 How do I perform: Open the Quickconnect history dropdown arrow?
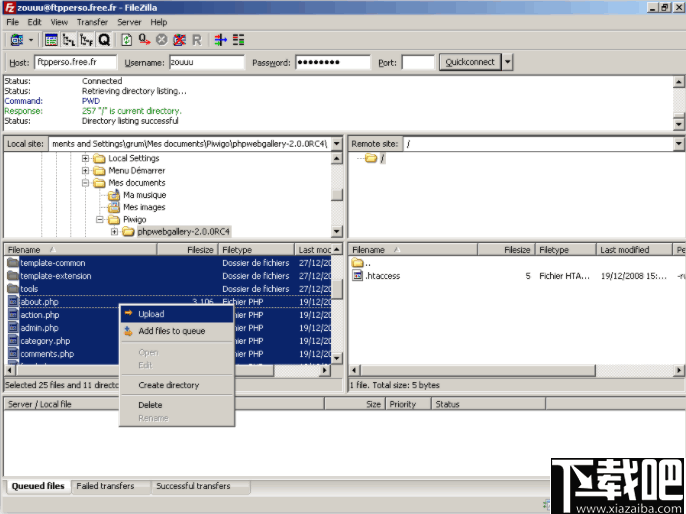(x=508, y=62)
